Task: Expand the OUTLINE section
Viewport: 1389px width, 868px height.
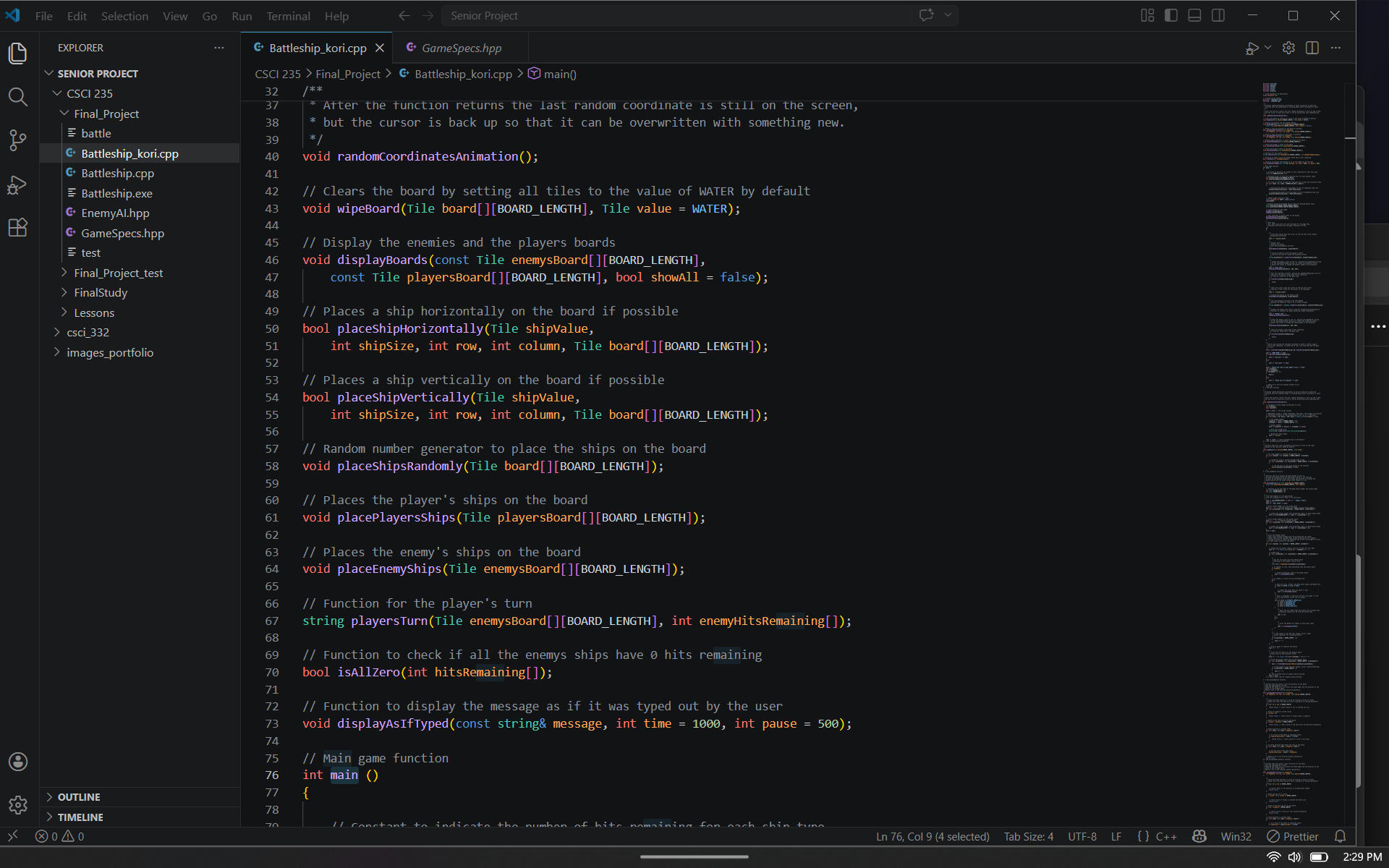Action: pos(79,796)
